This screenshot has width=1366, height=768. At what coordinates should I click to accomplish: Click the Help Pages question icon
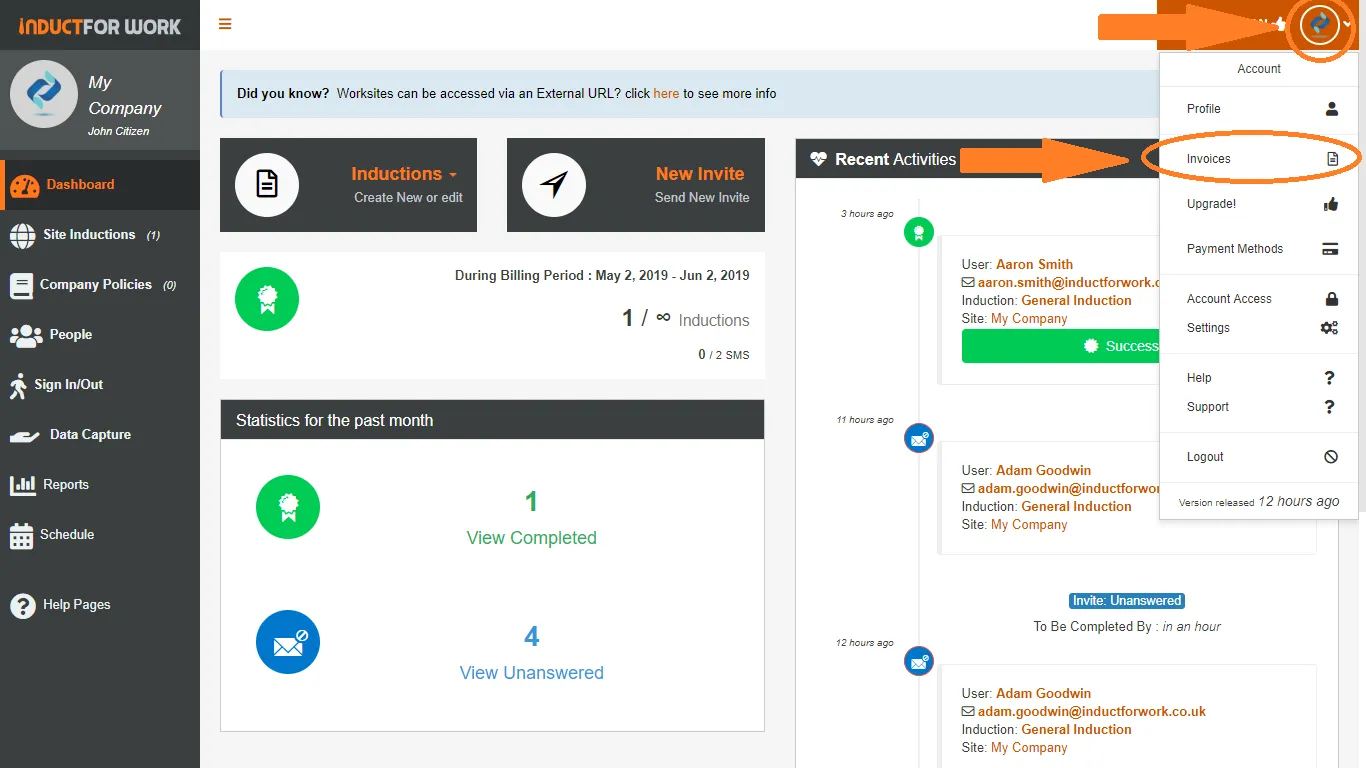click(22, 605)
